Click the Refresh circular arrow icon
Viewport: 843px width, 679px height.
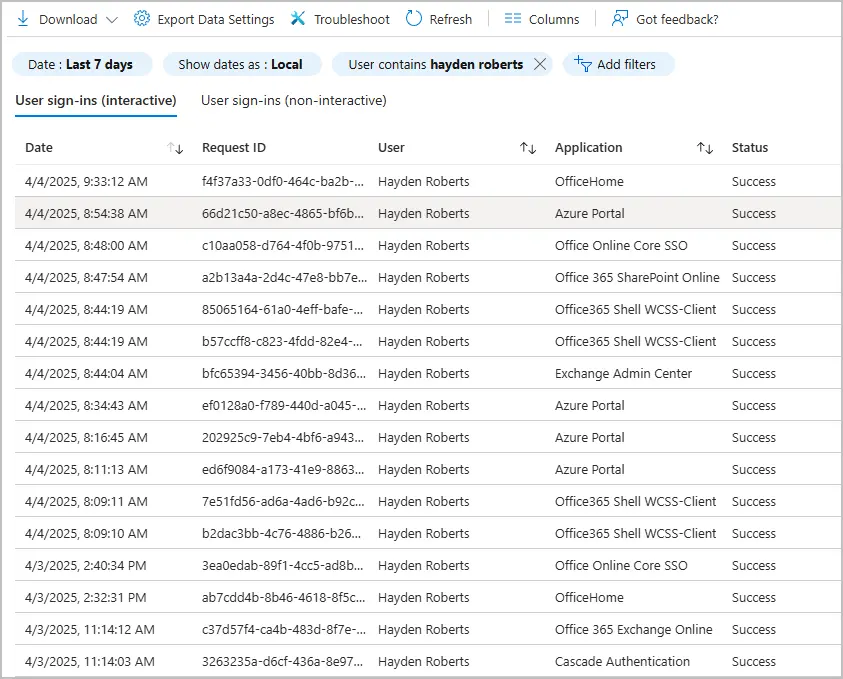pyautogui.click(x=413, y=19)
